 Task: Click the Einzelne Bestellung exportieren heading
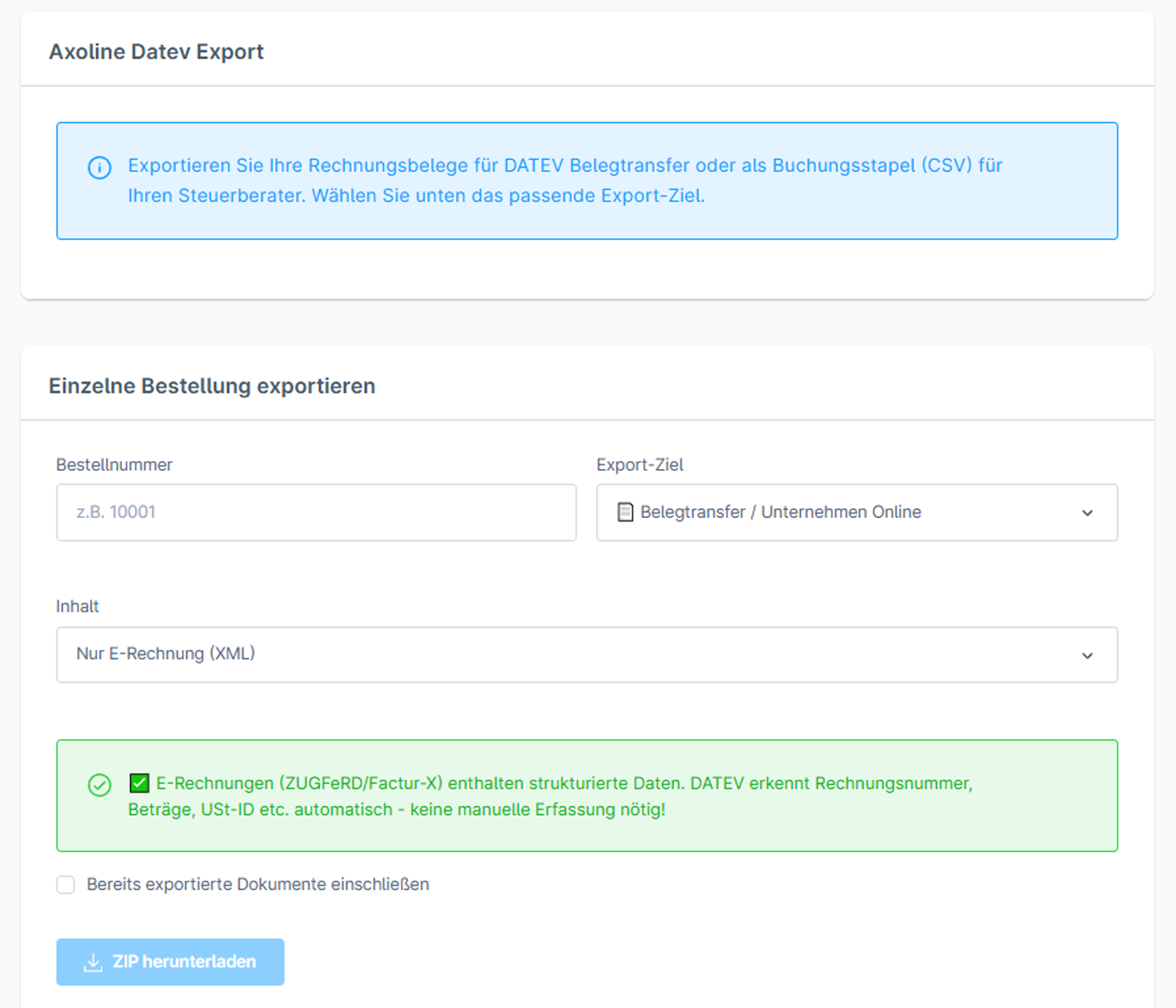tap(212, 386)
